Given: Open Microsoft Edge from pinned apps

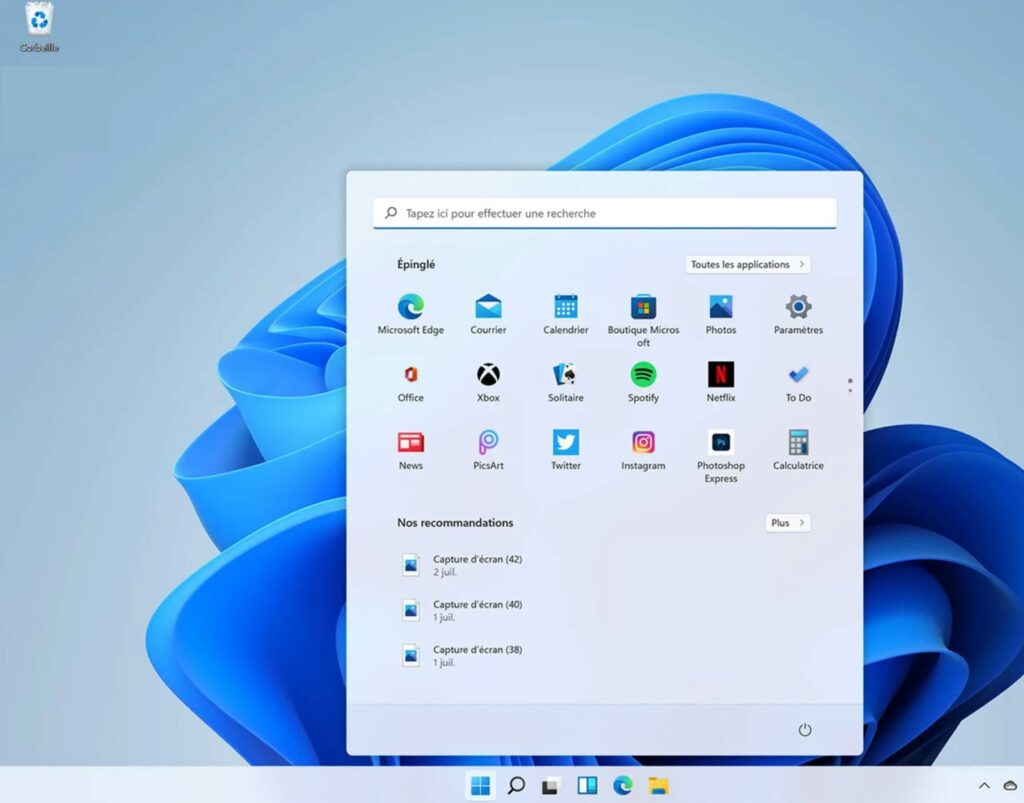Looking at the screenshot, I should click(x=410, y=308).
